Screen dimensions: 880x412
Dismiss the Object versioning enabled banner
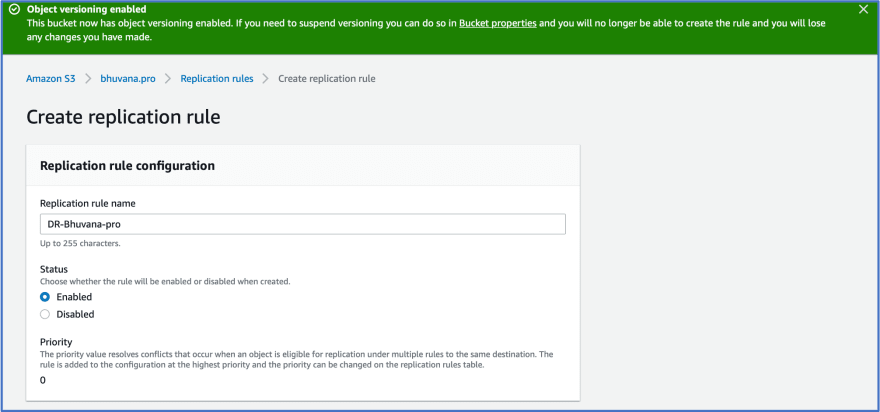(863, 9)
